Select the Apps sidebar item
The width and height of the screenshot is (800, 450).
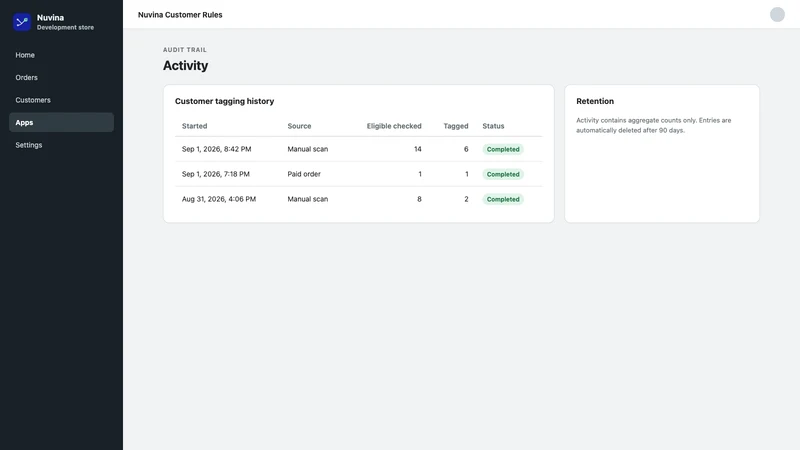tap(61, 122)
